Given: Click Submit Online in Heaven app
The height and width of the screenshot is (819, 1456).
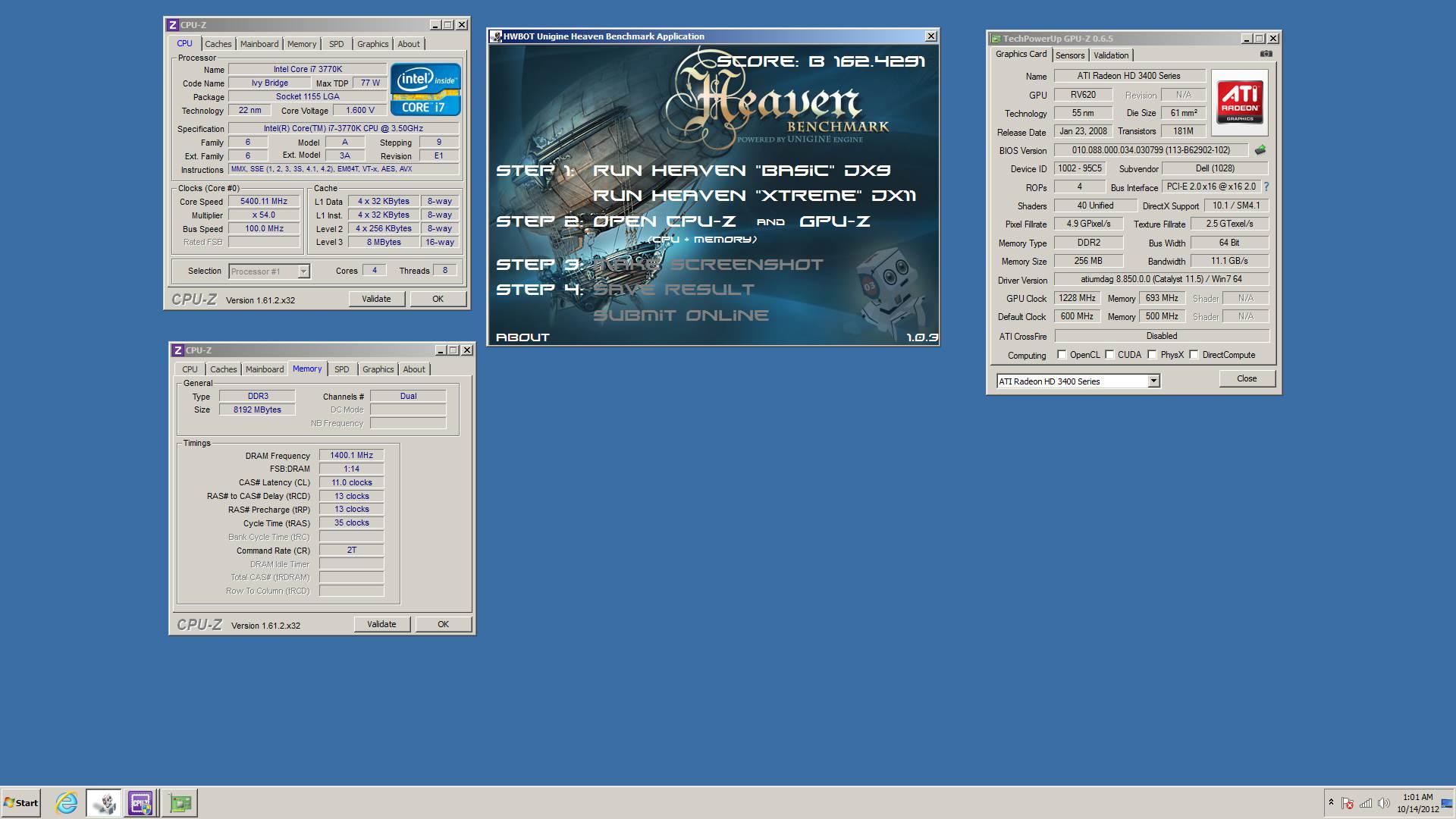Looking at the screenshot, I should (x=681, y=315).
